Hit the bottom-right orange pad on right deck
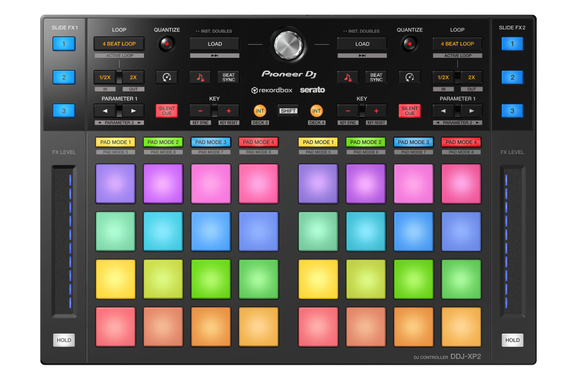The image size is (576, 380). (461, 327)
